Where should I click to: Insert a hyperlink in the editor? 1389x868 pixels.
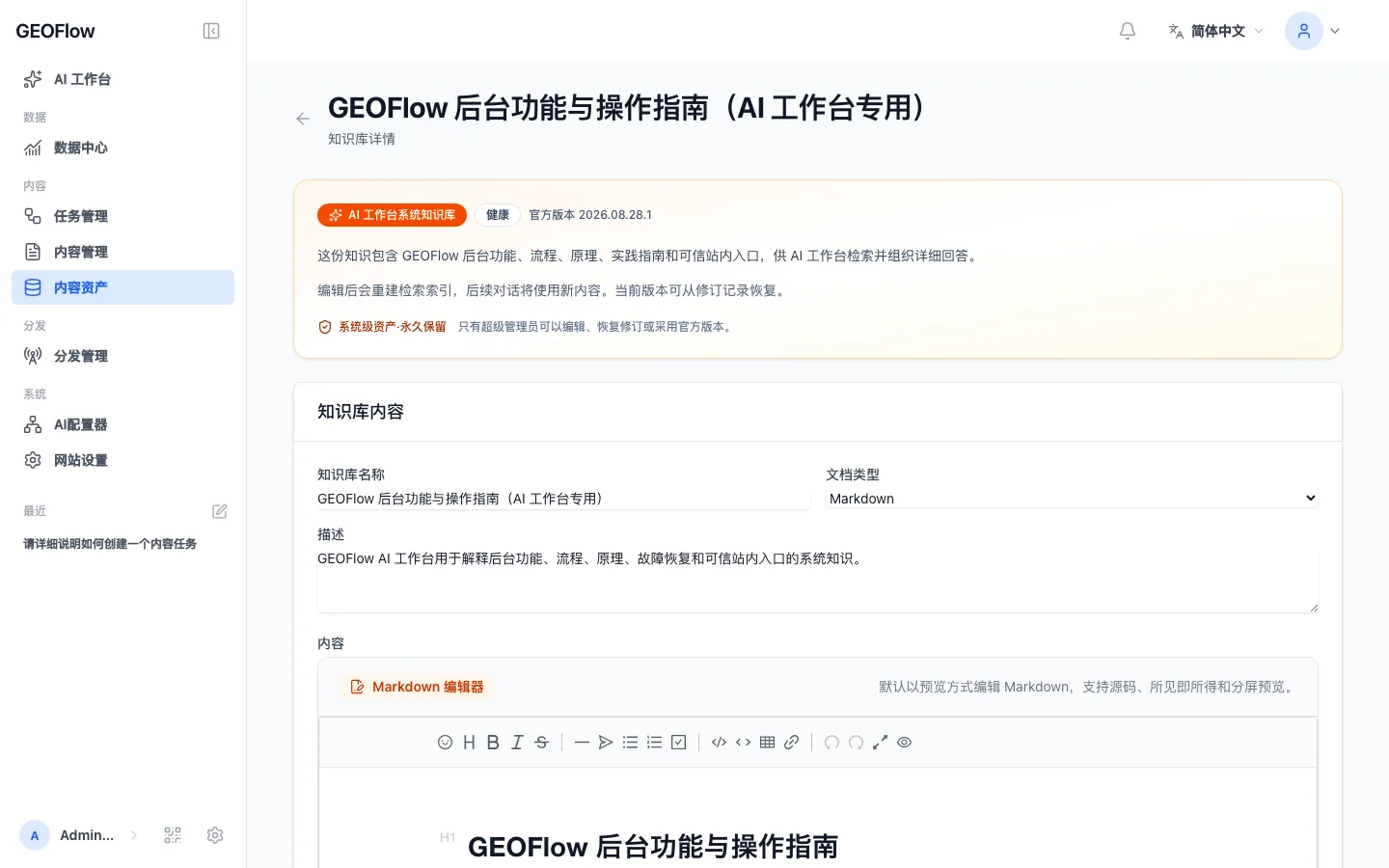[x=791, y=743]
